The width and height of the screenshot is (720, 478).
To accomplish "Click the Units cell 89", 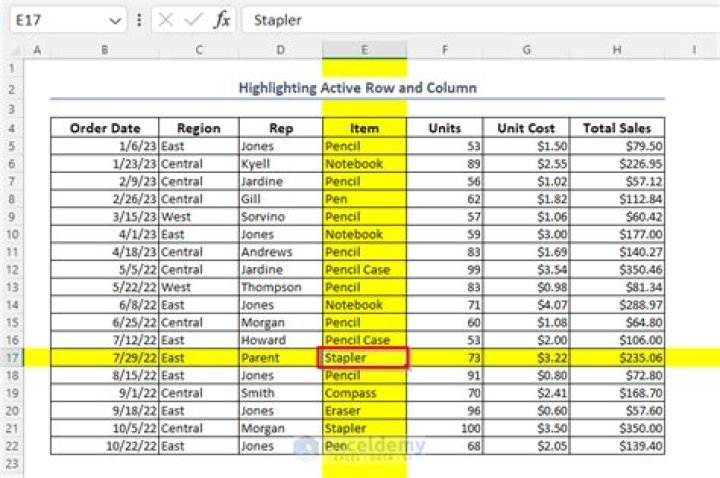I will (x=444, y=163).
